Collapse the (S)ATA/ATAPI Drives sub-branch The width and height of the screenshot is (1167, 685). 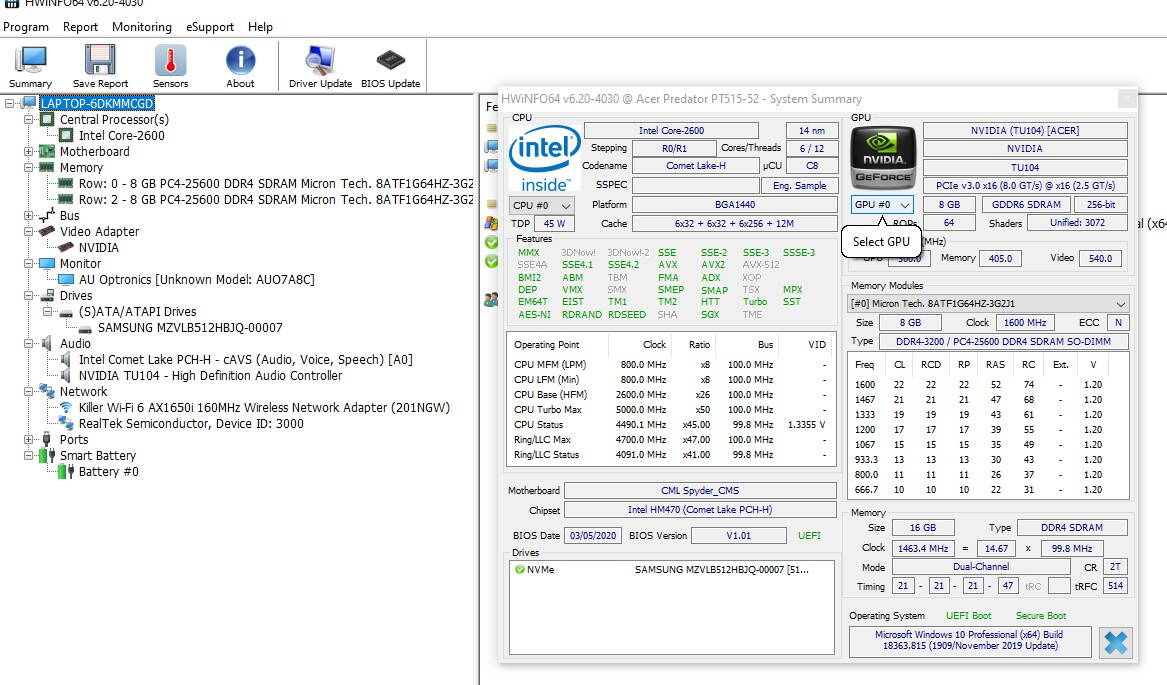point(48,311)
